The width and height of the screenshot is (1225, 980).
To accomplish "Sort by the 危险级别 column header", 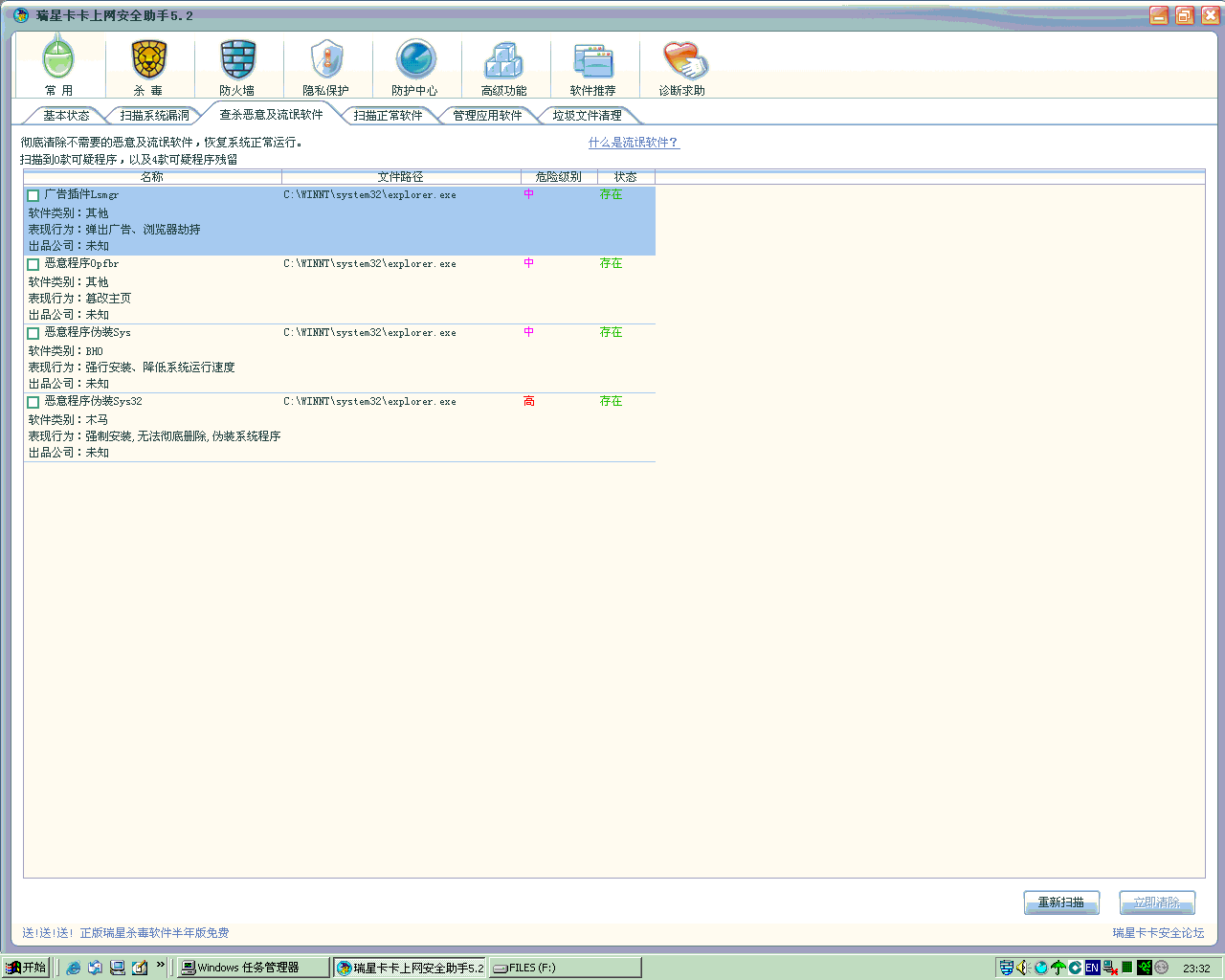I will point(559,177).
